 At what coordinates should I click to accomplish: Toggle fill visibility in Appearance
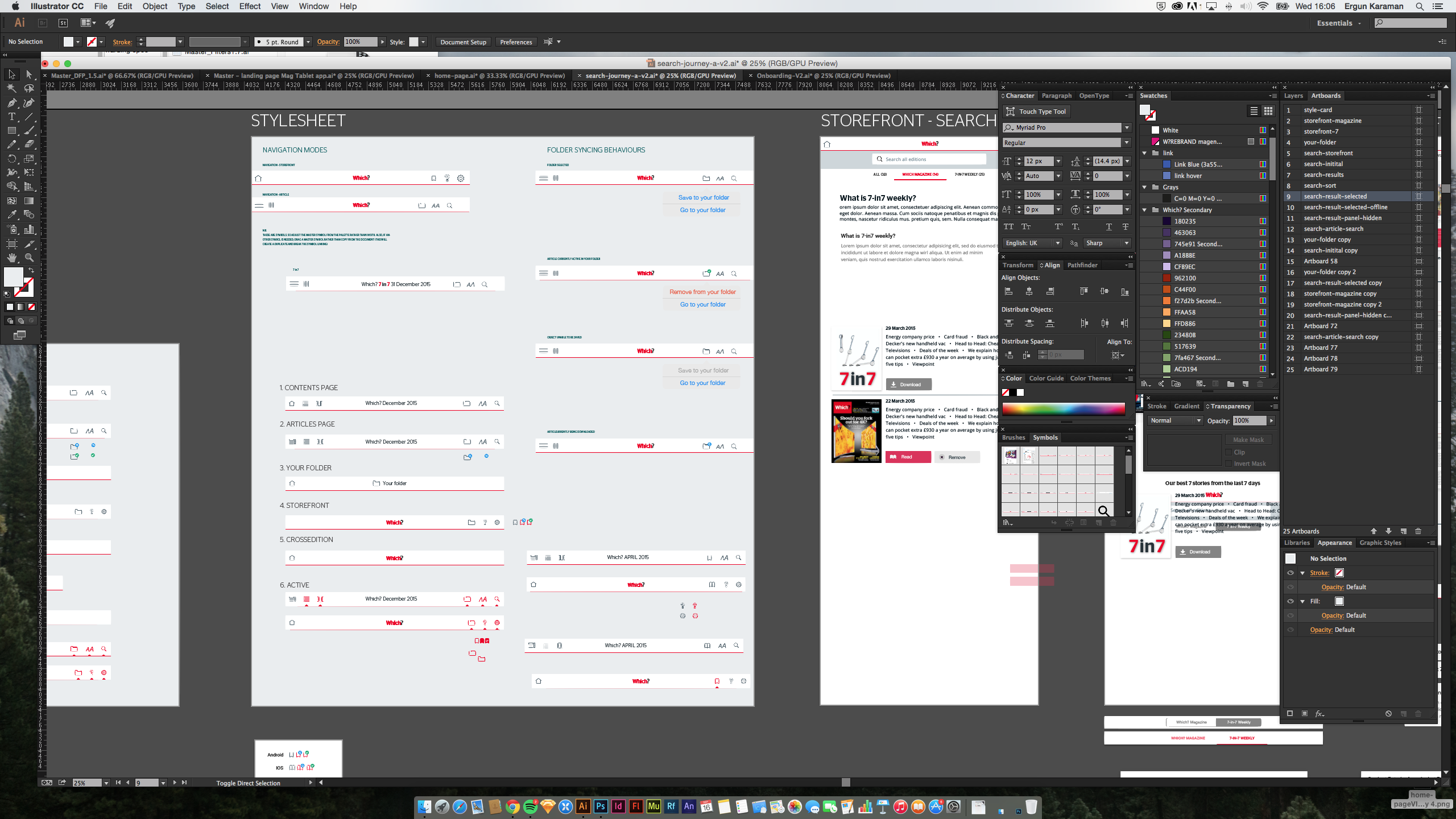[1291, 601]
